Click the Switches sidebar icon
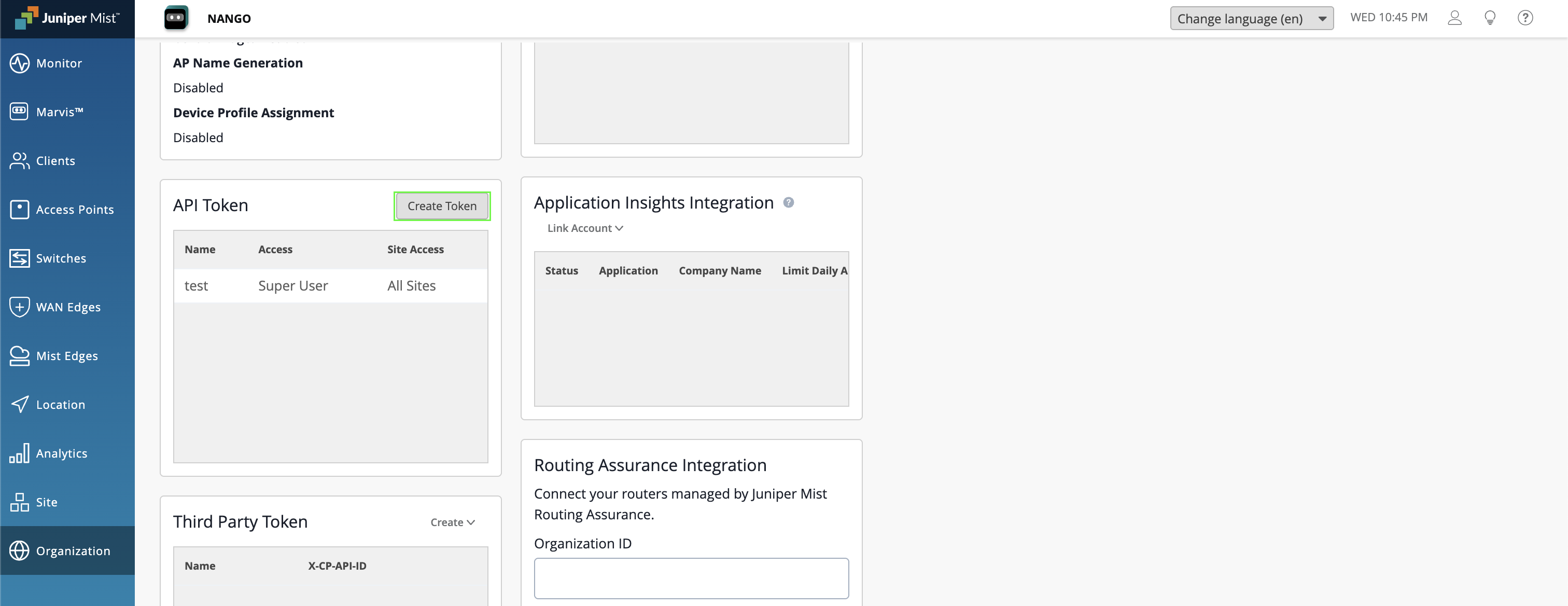The height and width of the screenshot is (606, 1568). pyautogui.click(x=19, y=258)
